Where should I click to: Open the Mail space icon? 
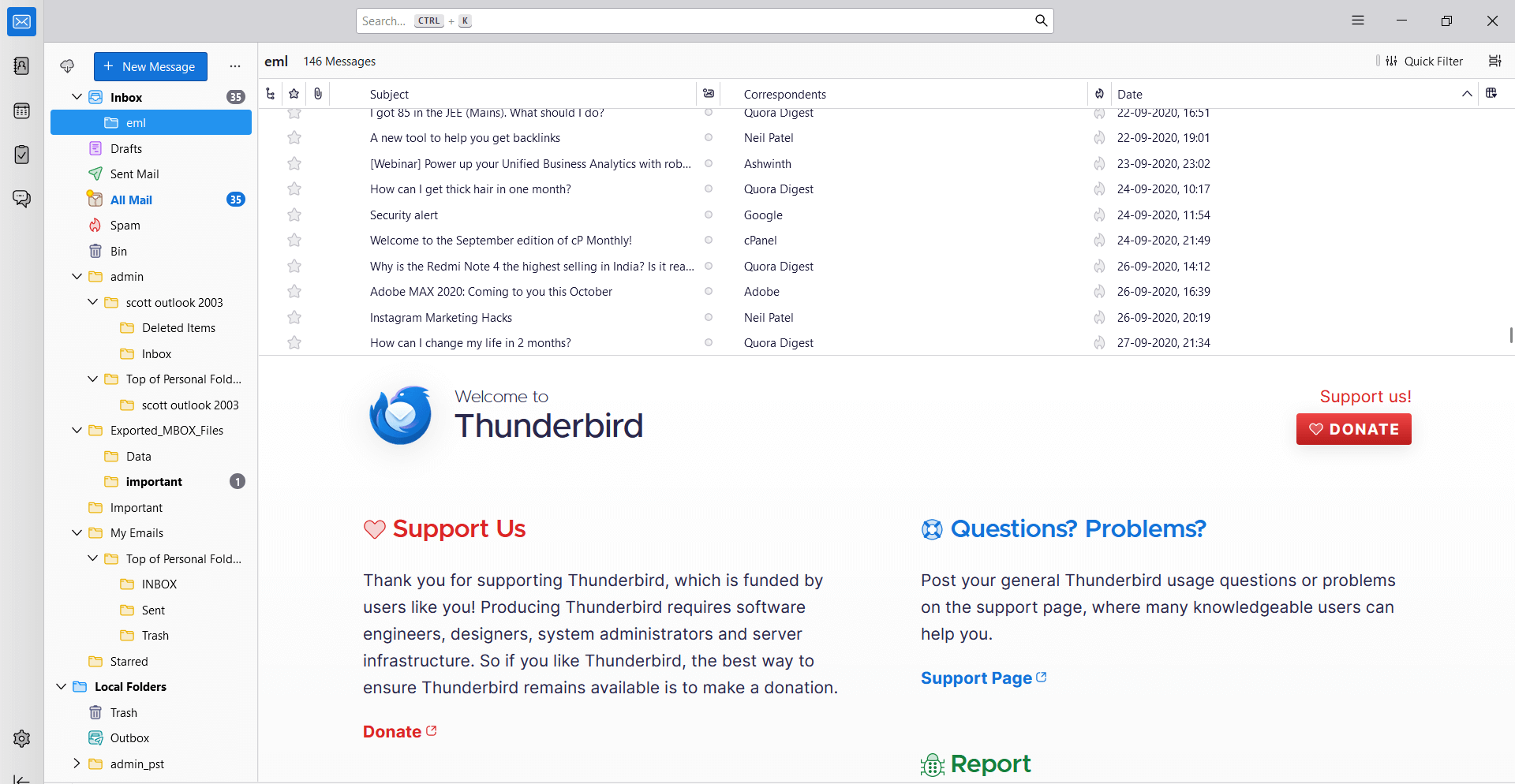click(22, 21)
